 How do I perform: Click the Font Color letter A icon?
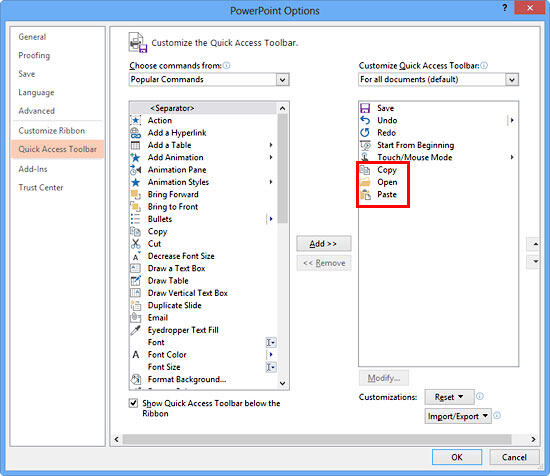pos(136,355)
